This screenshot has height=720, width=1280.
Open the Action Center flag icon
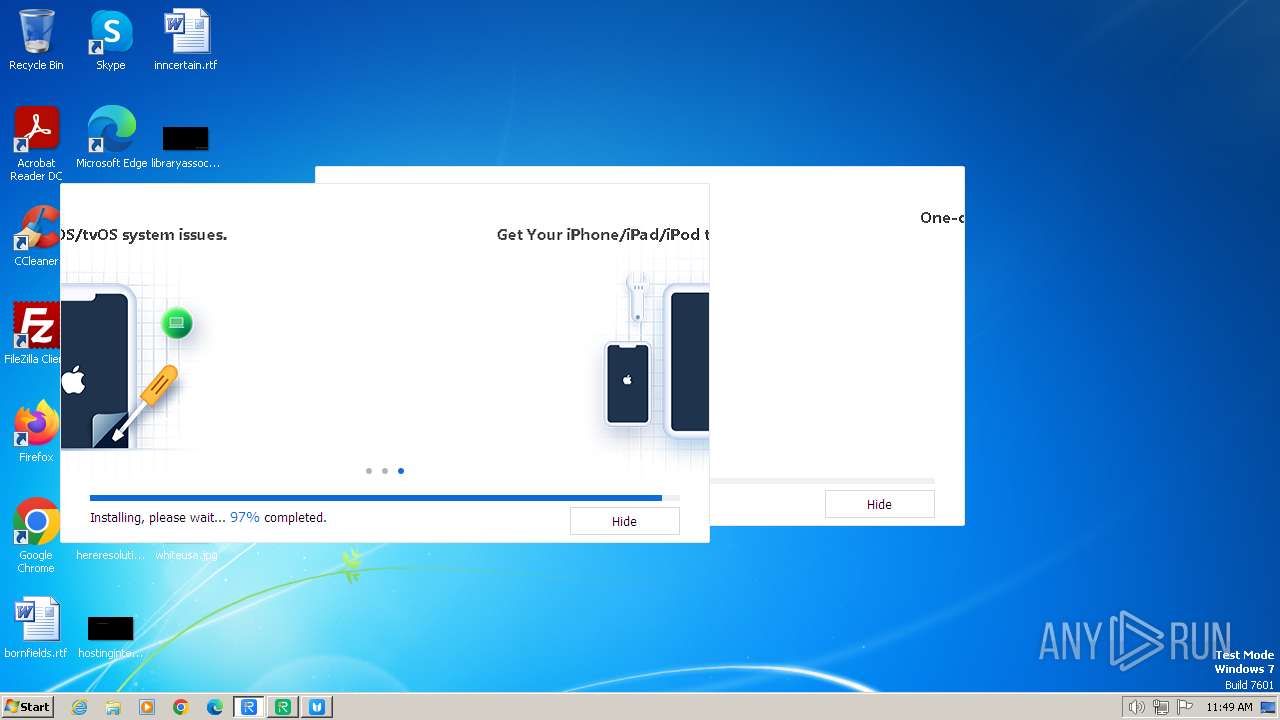tap(1185, 707)
